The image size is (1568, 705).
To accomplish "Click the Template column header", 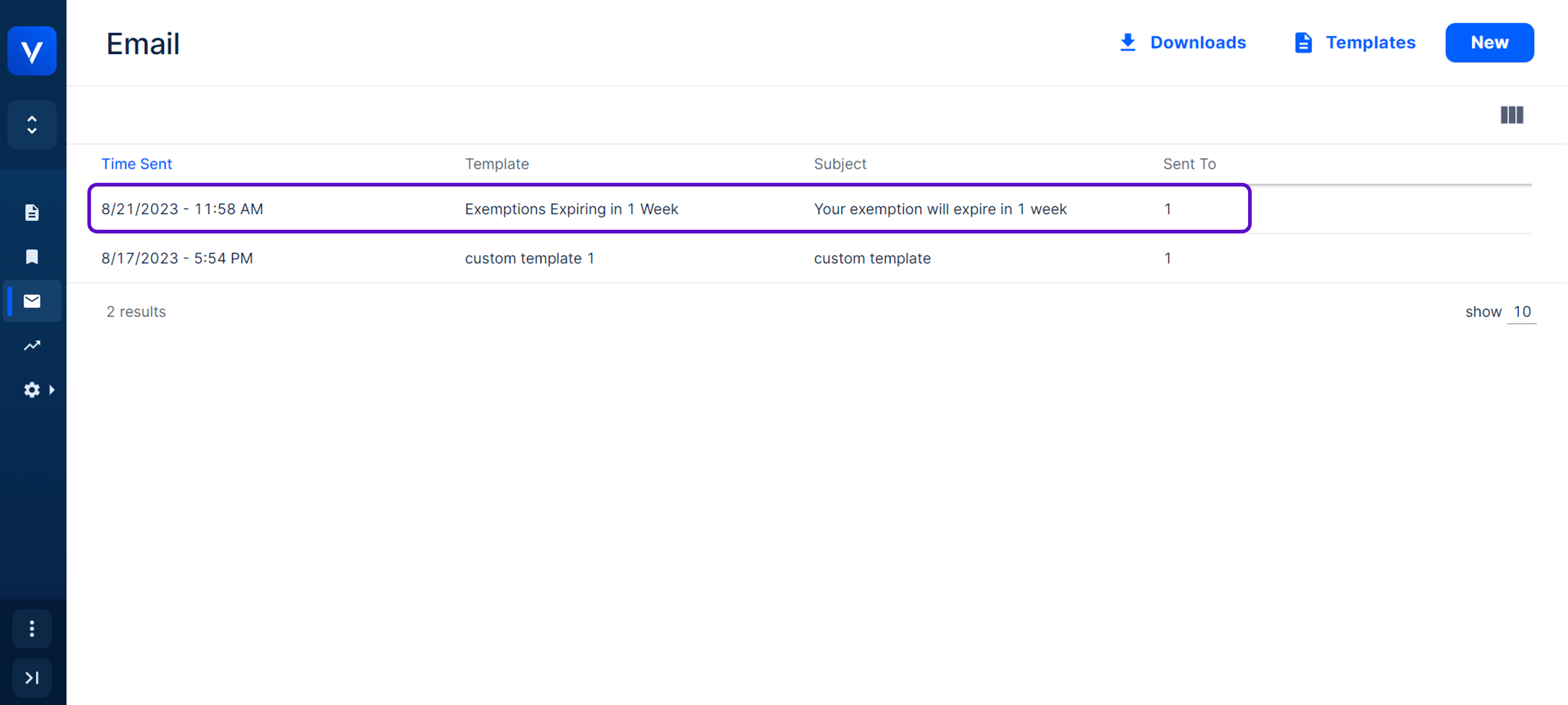I will tap(497, 164).
